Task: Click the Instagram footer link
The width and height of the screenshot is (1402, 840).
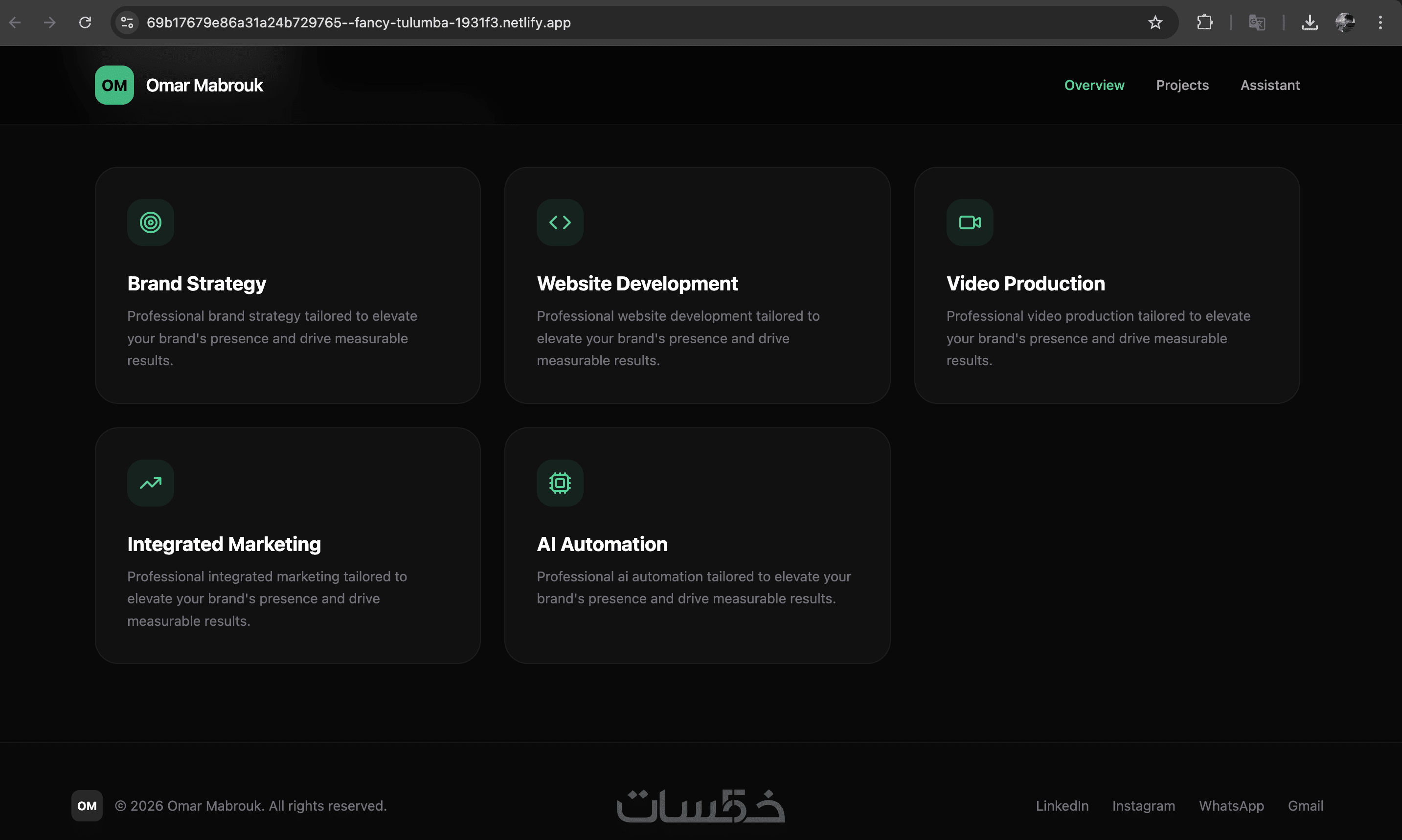Action: point(1143,805)
